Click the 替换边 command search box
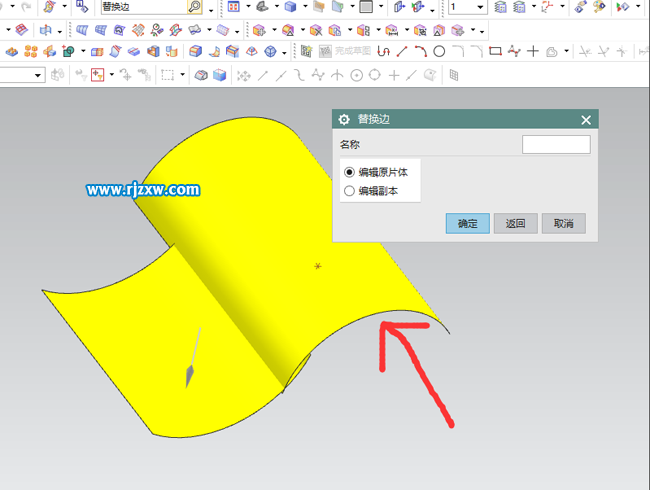 (141, 7)
